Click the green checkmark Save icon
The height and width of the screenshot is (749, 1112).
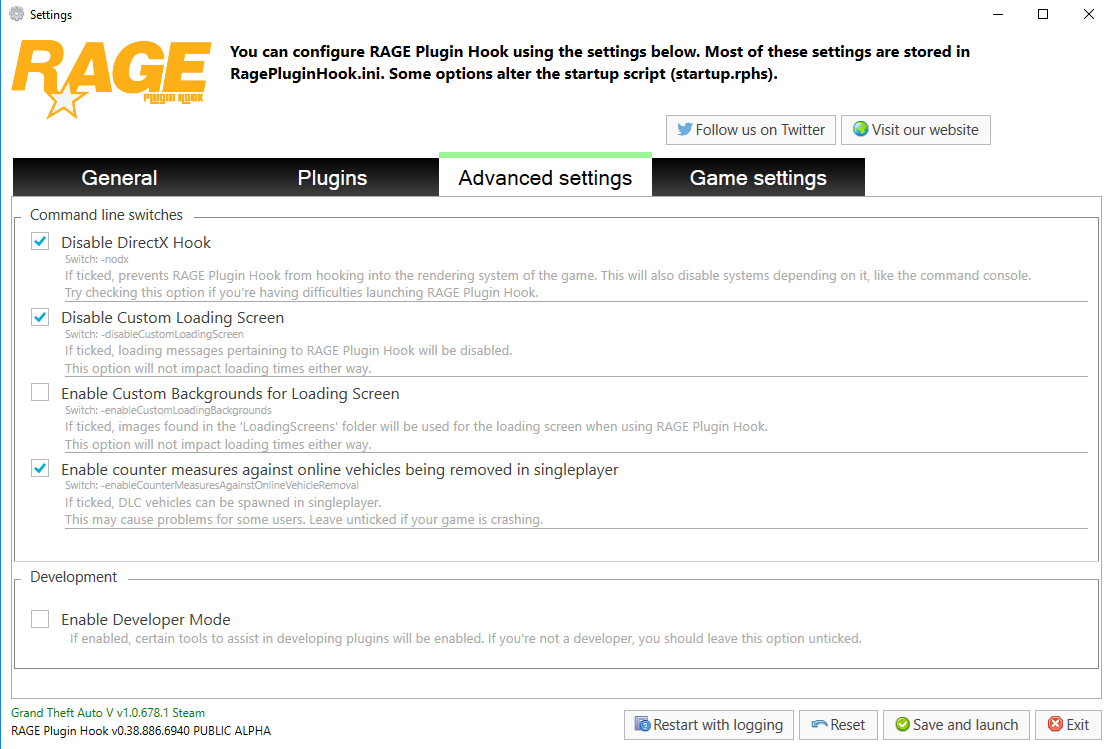pyautogui.click(x=902, y=725)
